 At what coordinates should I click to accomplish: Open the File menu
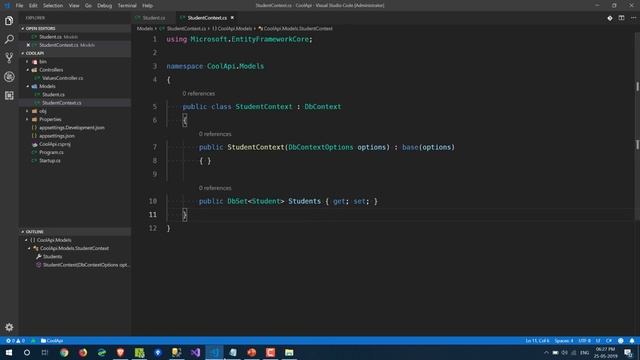coord(19,6)
